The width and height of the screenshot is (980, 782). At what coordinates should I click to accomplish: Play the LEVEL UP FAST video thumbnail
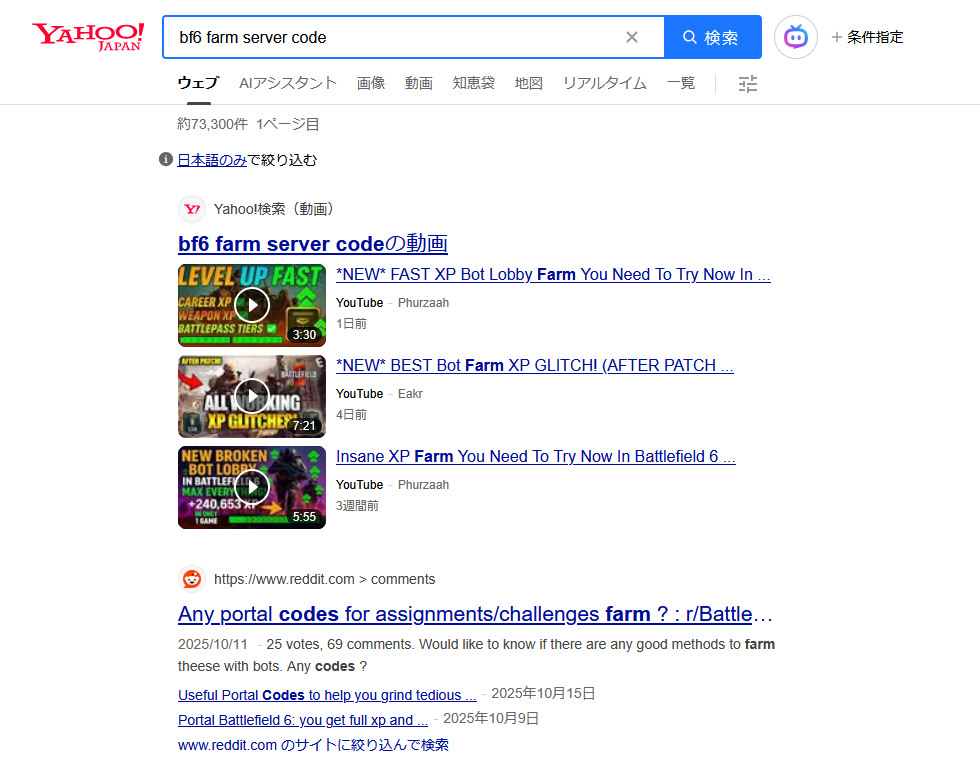coord(252,305)
